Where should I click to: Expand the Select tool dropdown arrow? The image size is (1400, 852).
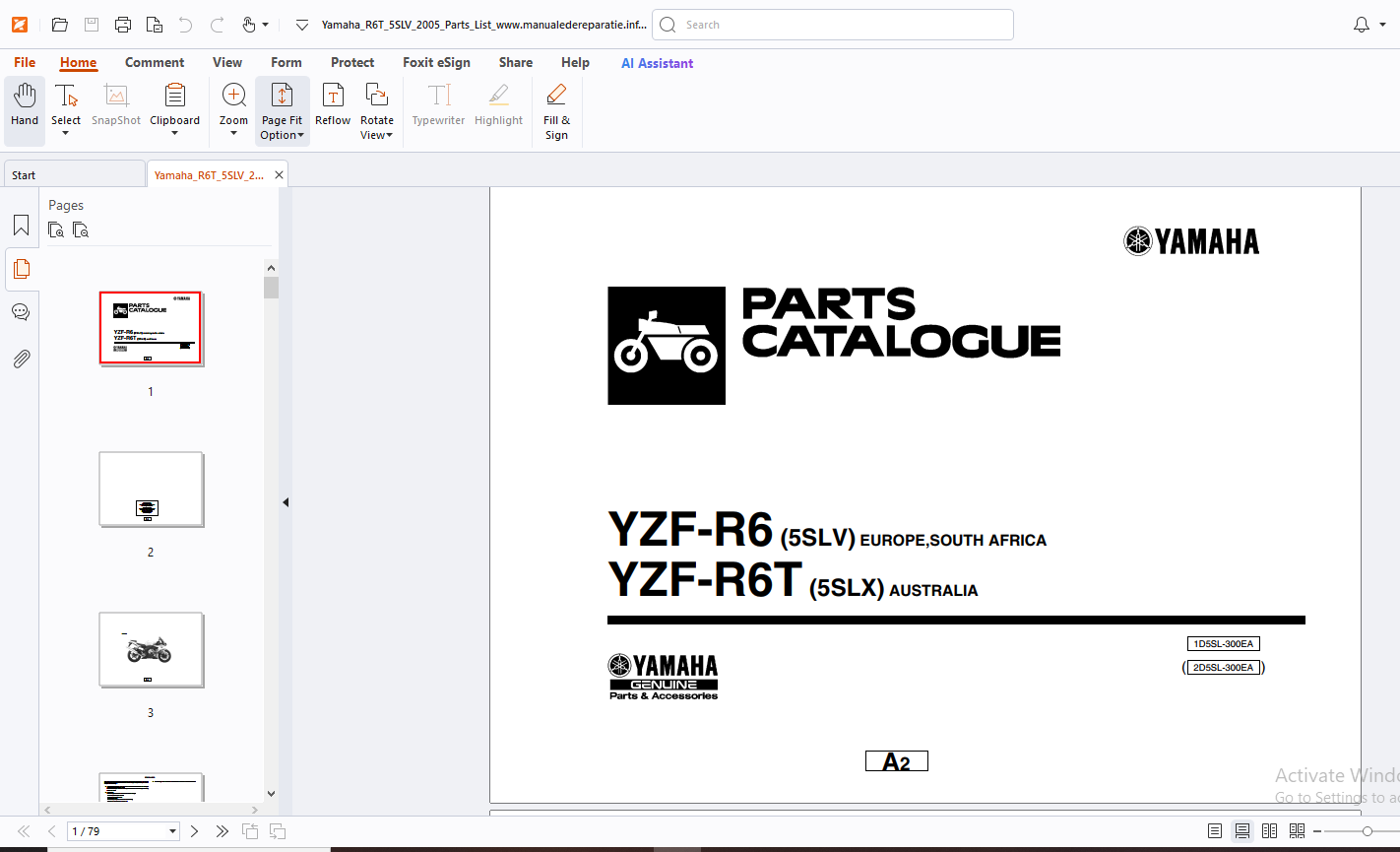pyautogui.click(x=66, y=134)
